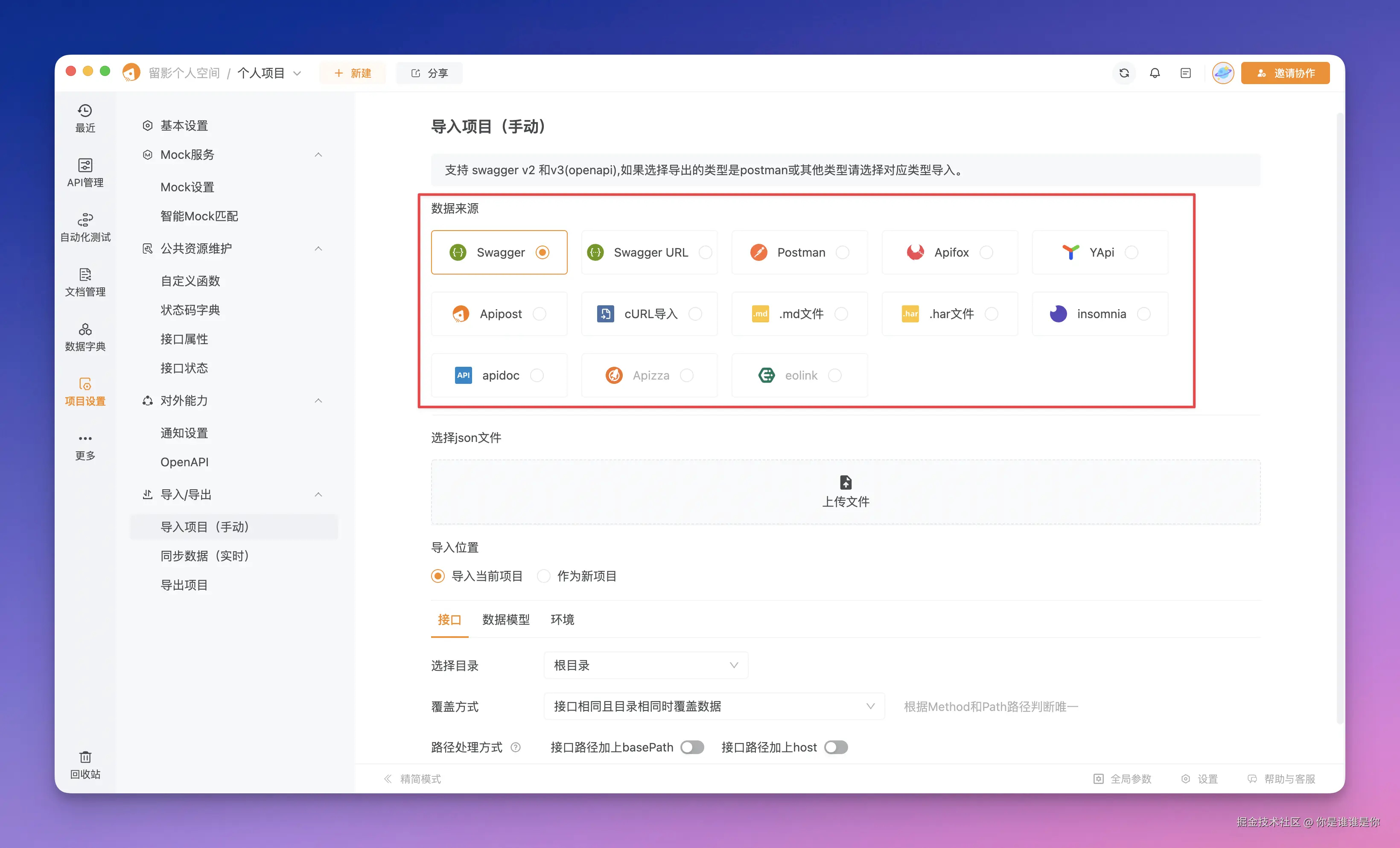Turn on 接口路径加上host switch

[x=836, y=747]
